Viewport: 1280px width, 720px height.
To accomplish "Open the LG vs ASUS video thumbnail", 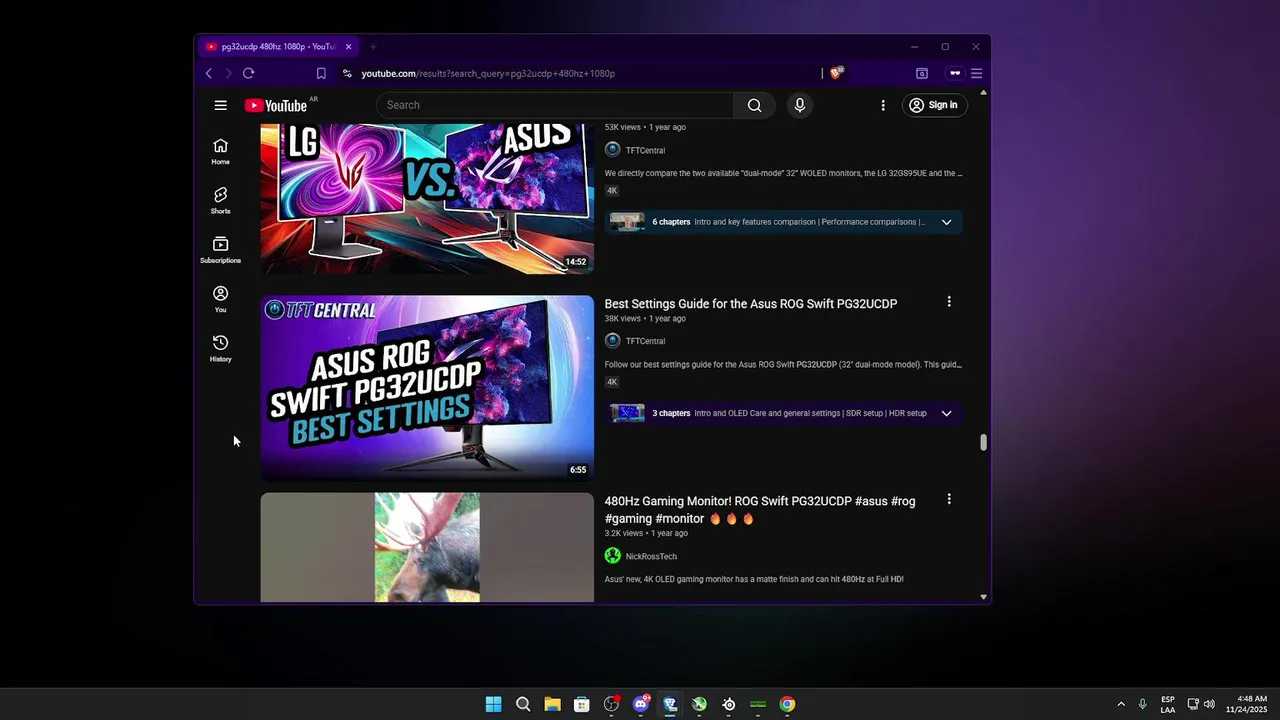I will 427,198.
